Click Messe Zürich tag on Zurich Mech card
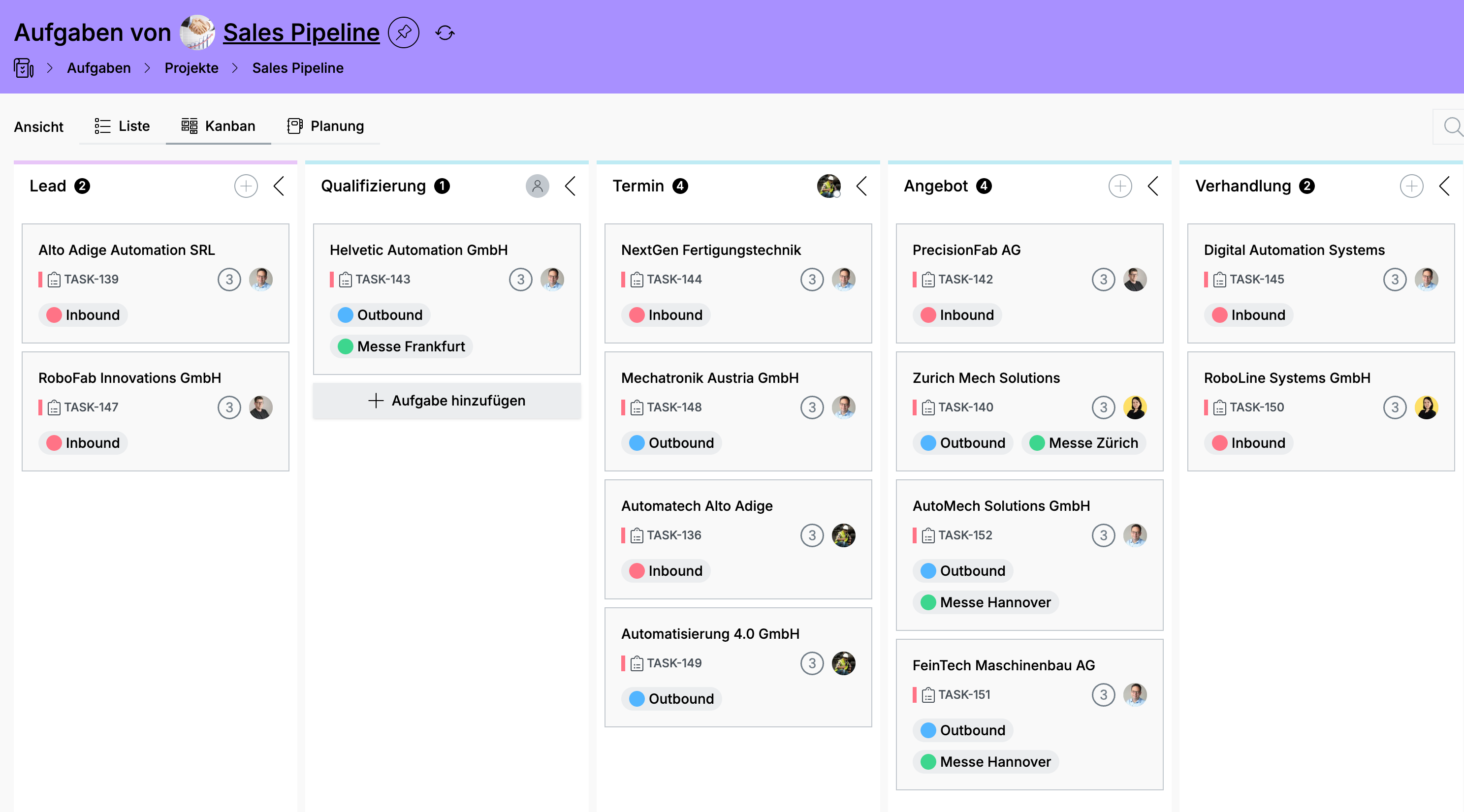 pos(1084,443)
